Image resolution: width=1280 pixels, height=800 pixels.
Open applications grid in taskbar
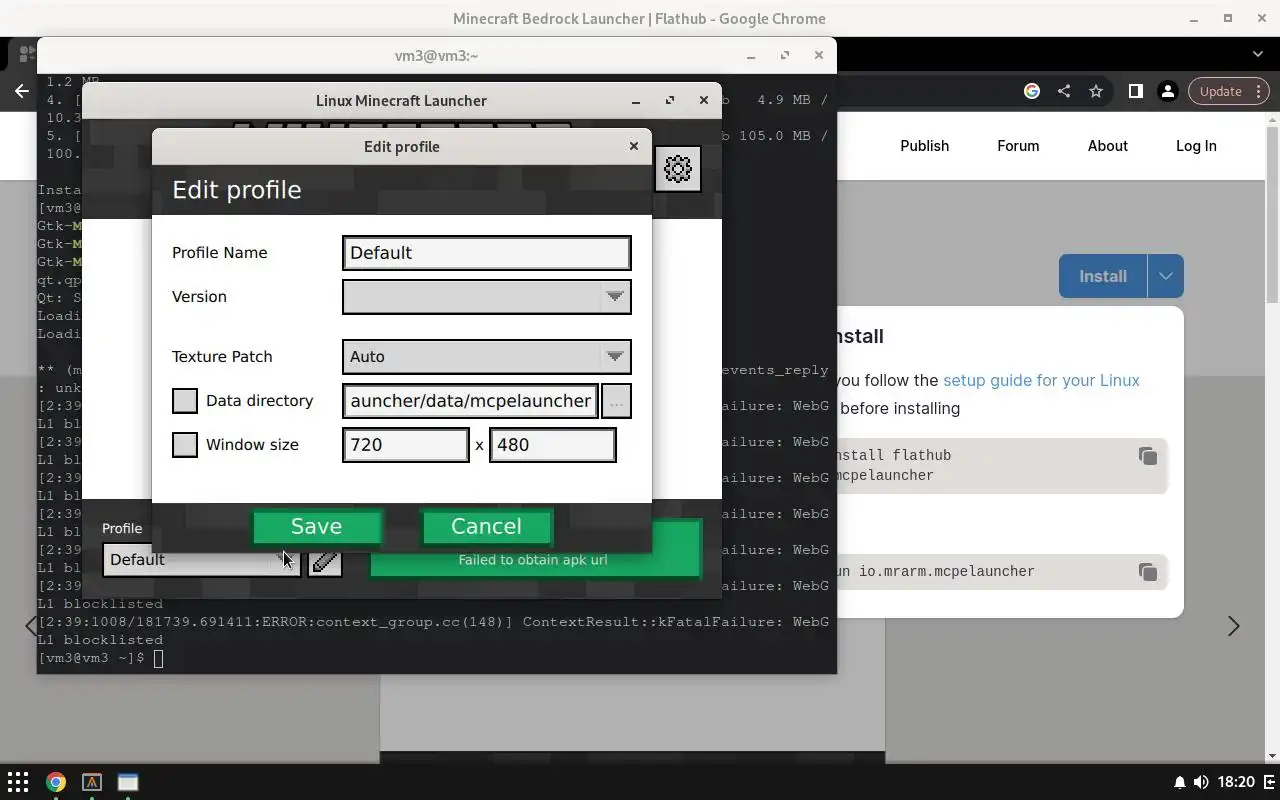(18, 782)
